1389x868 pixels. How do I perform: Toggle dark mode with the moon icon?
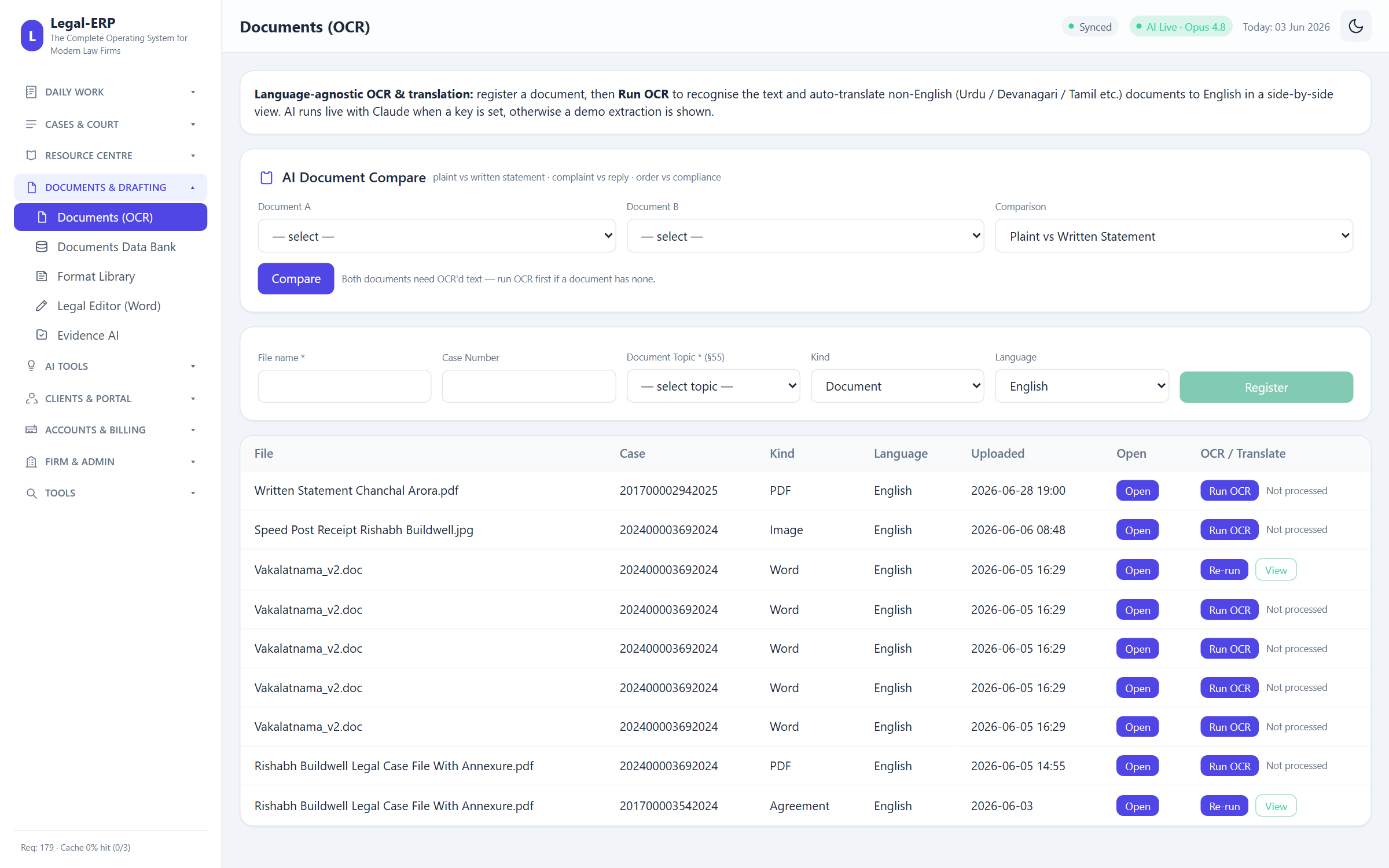pos(1355,27)
